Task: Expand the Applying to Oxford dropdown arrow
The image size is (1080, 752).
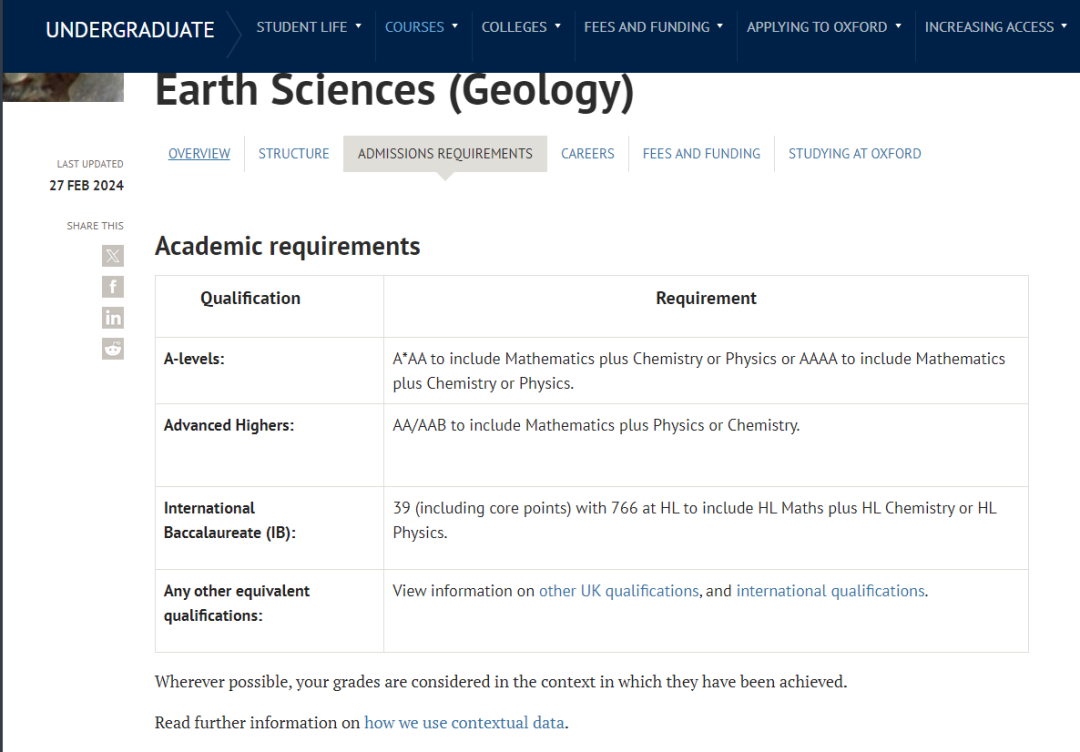Action: point(898,27)
